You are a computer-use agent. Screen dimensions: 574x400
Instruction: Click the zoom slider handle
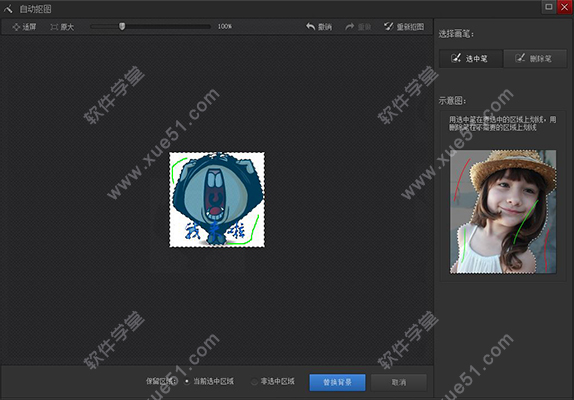(x=122, y=26)
